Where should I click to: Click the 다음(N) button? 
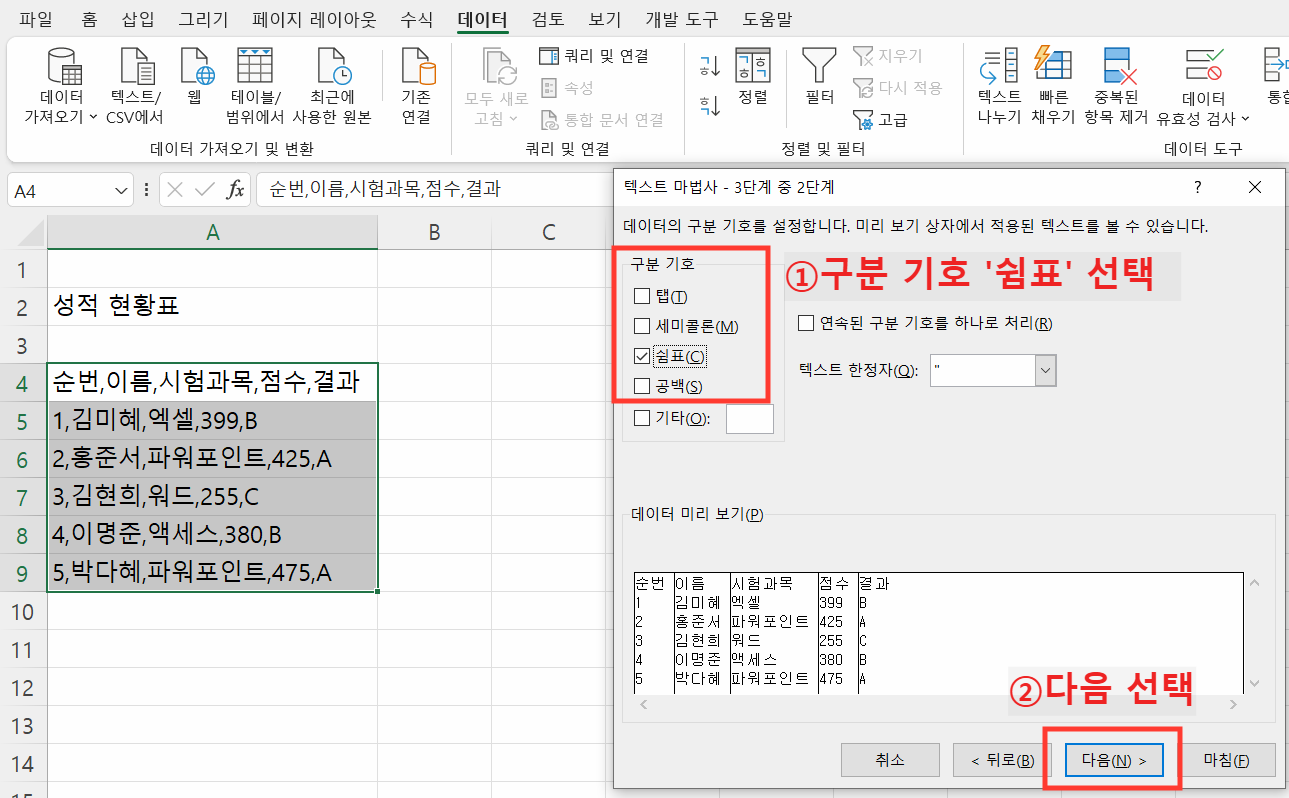1113,759
